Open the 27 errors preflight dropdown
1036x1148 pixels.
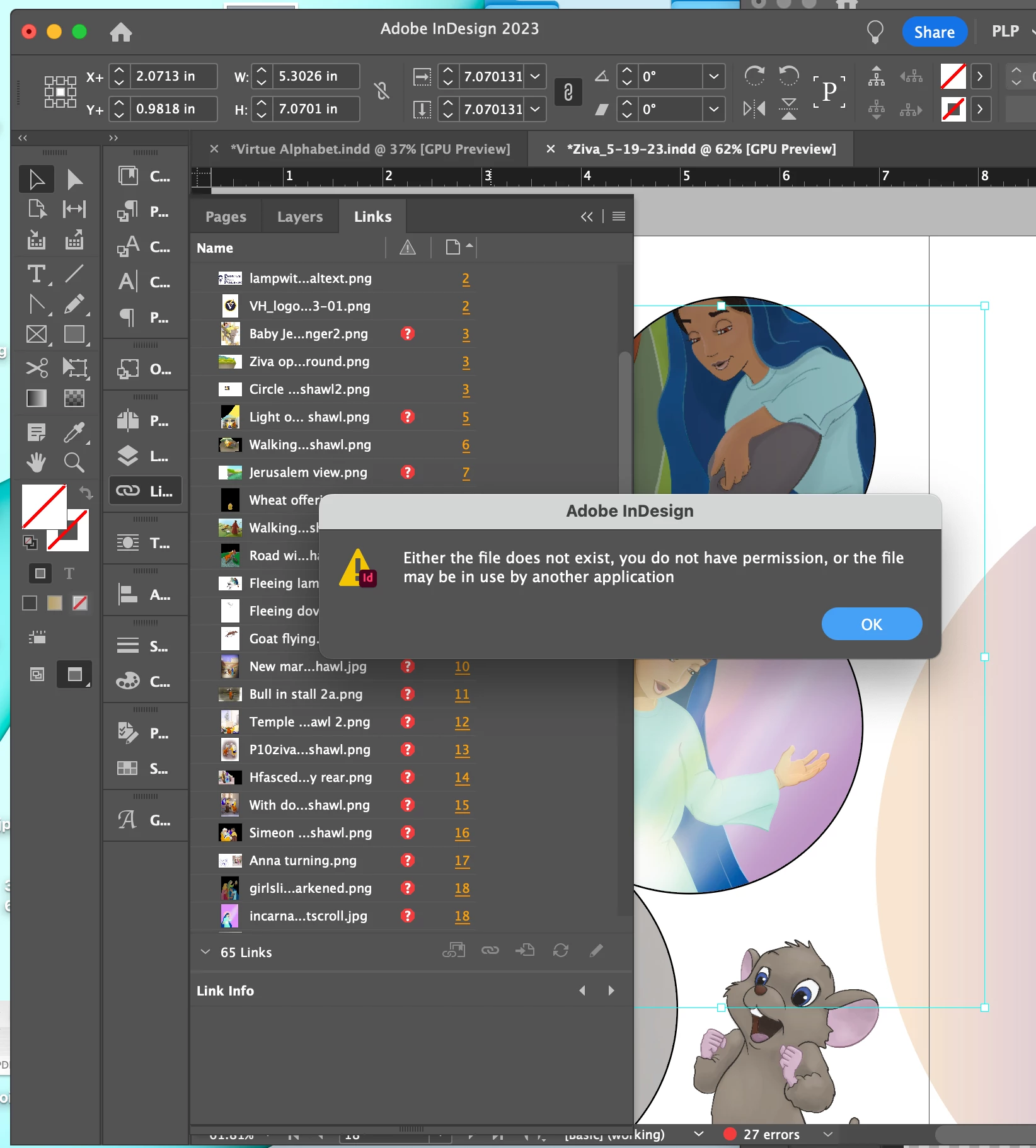tap(828, 1134)
